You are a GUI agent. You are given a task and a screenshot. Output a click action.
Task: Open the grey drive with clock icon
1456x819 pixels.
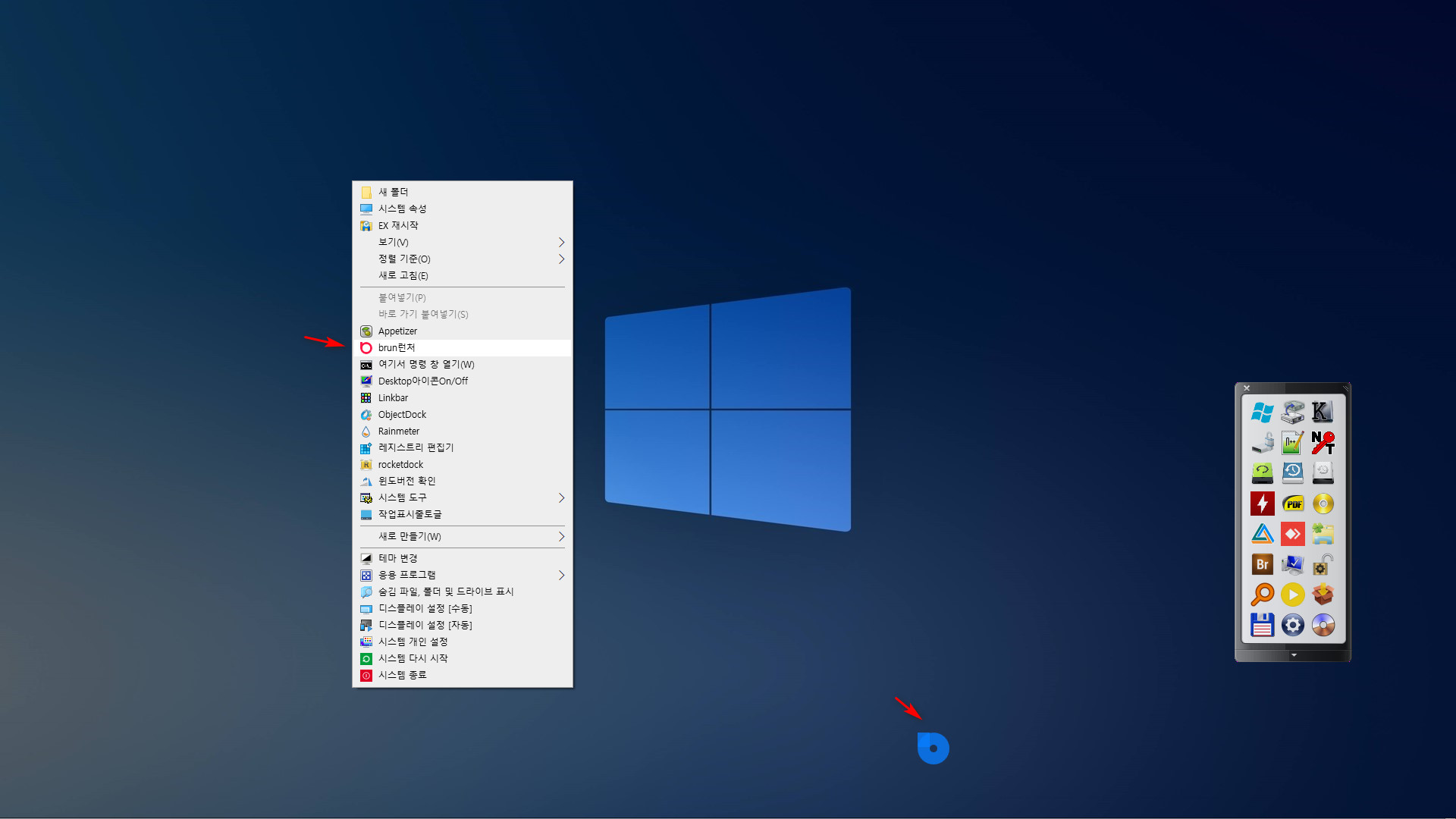pos(1323,473)
